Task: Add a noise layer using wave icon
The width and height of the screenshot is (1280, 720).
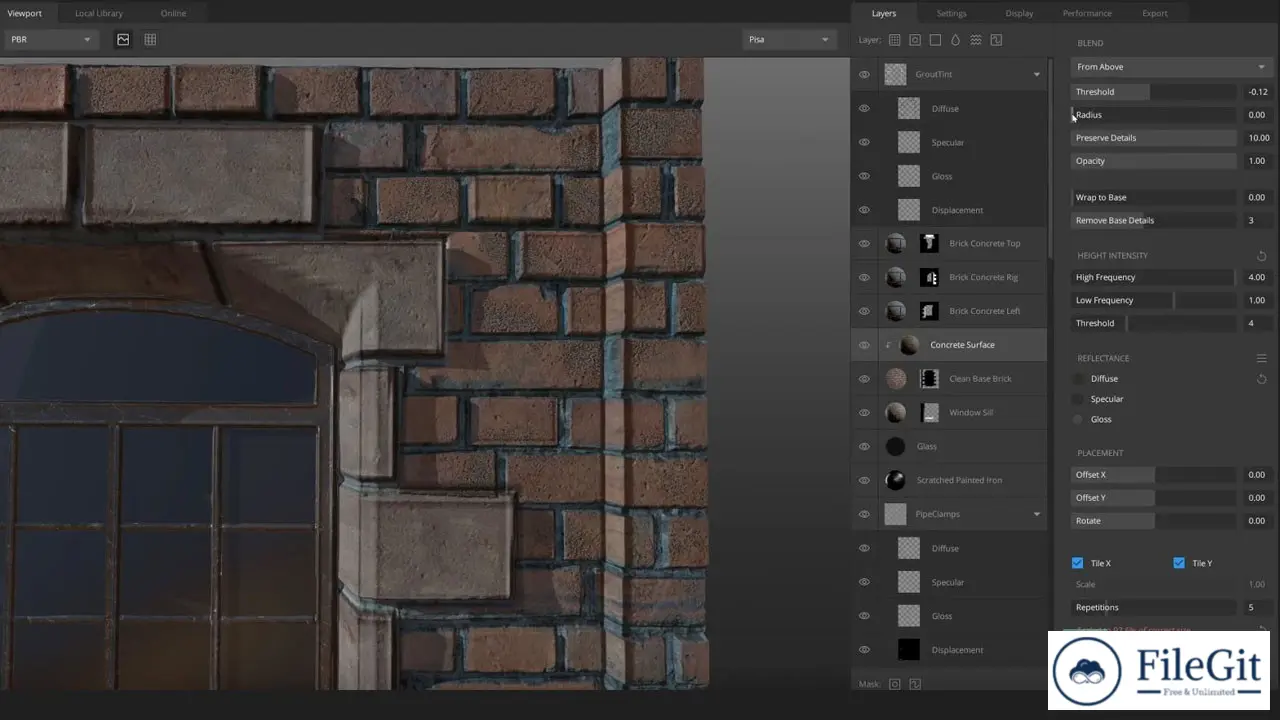Action: click(x=976, y=40)
